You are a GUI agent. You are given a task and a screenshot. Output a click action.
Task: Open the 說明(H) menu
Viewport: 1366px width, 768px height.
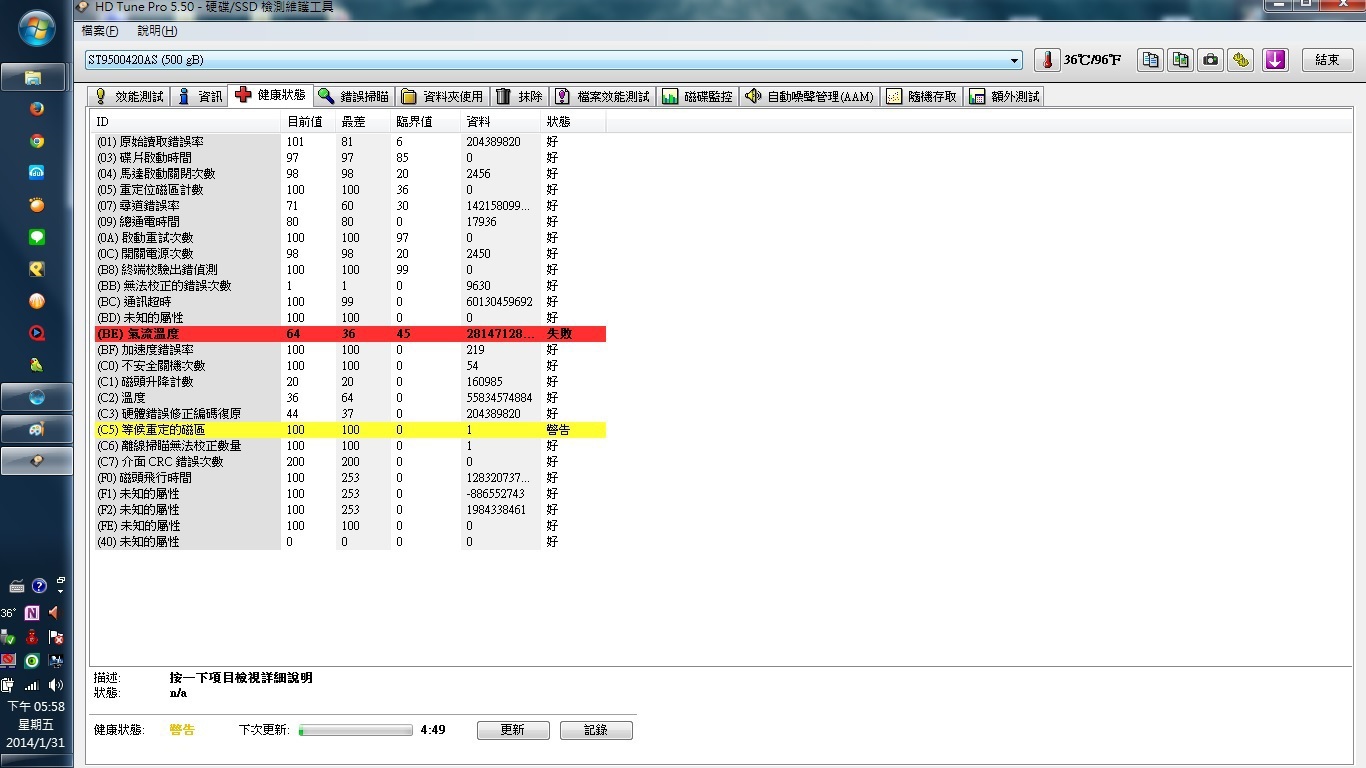point(157,31)
